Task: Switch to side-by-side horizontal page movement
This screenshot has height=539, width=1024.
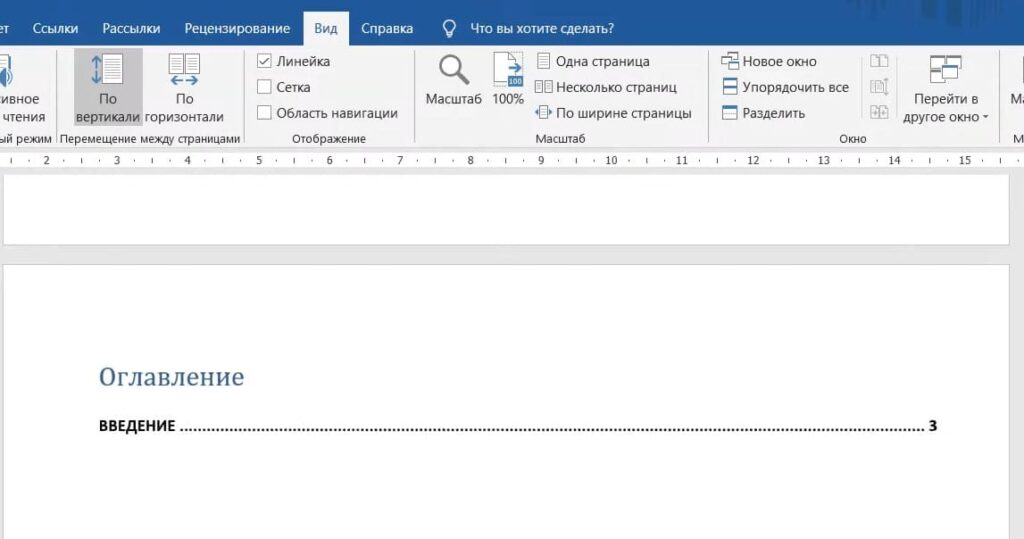Action: click(x=184, y=69)
